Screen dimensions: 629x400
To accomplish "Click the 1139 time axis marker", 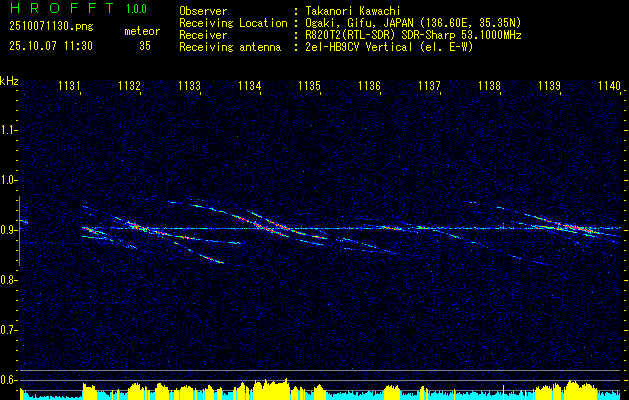I will 549,85.
